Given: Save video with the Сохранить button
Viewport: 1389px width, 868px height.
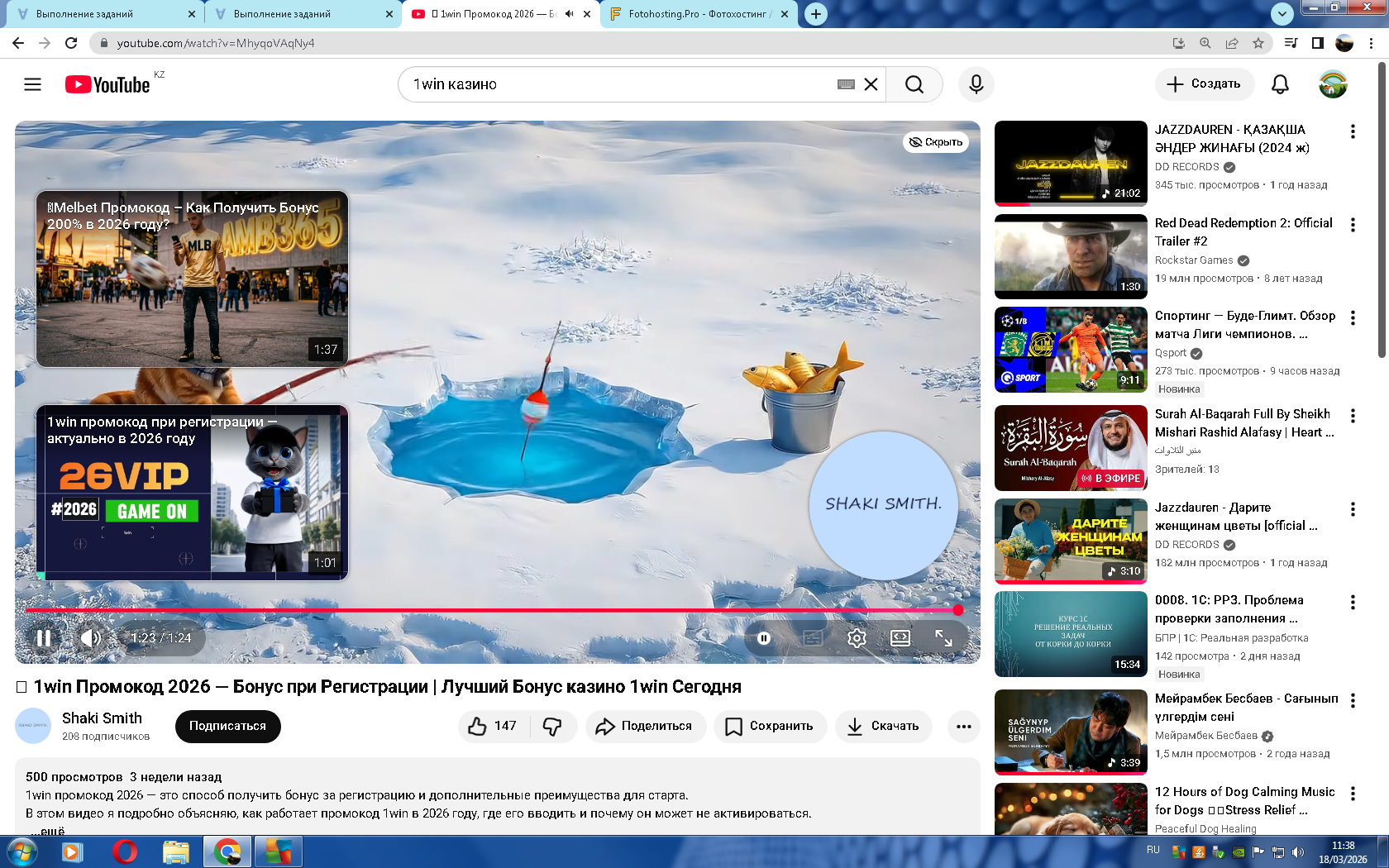Looking at the screenshot, I should [770, 727].
